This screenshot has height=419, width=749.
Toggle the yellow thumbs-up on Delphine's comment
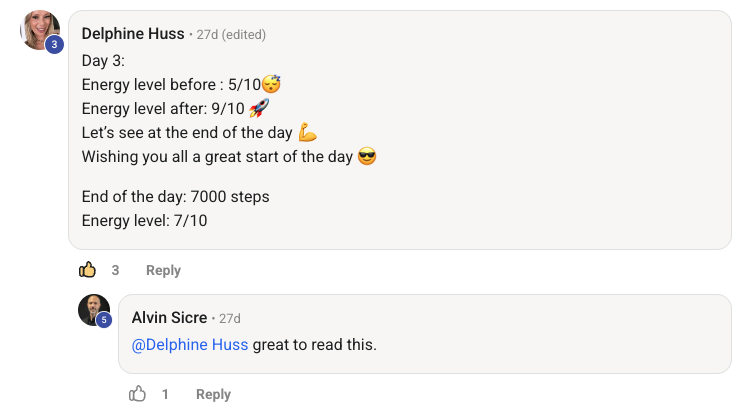[87, 270]
